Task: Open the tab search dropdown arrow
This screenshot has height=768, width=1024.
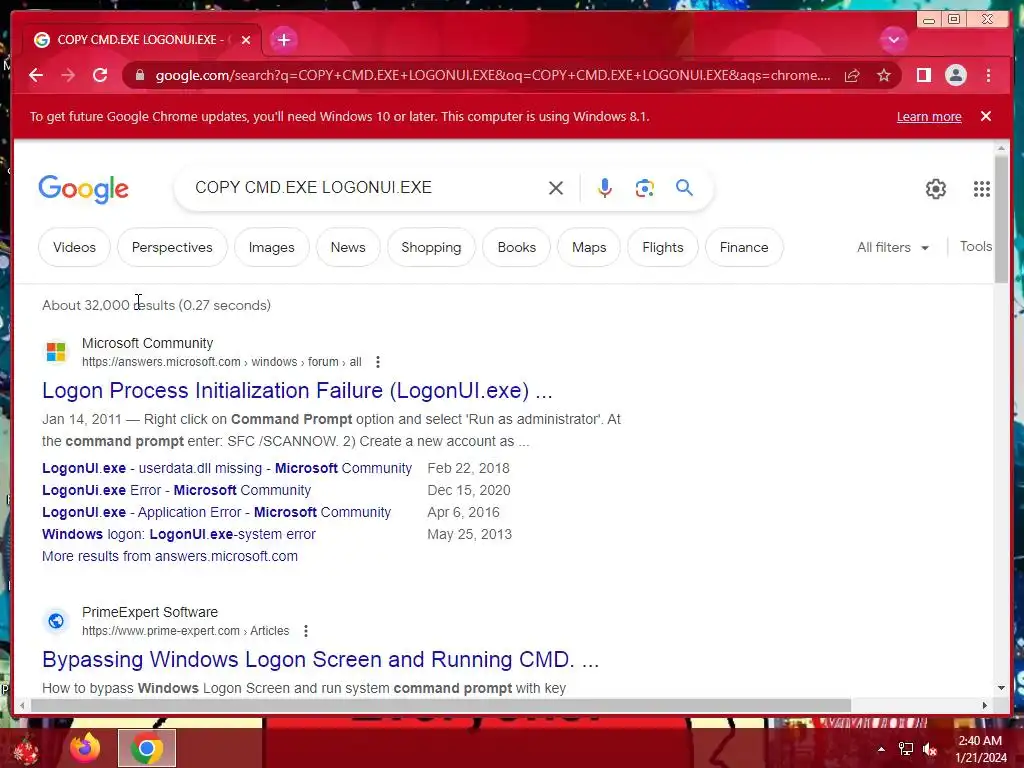Action: pos(893,40)
